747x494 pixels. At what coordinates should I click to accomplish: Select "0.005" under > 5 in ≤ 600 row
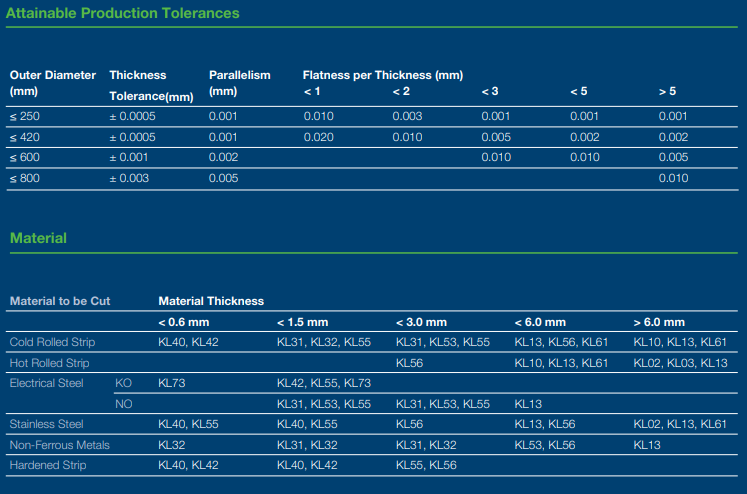[674, 157]
